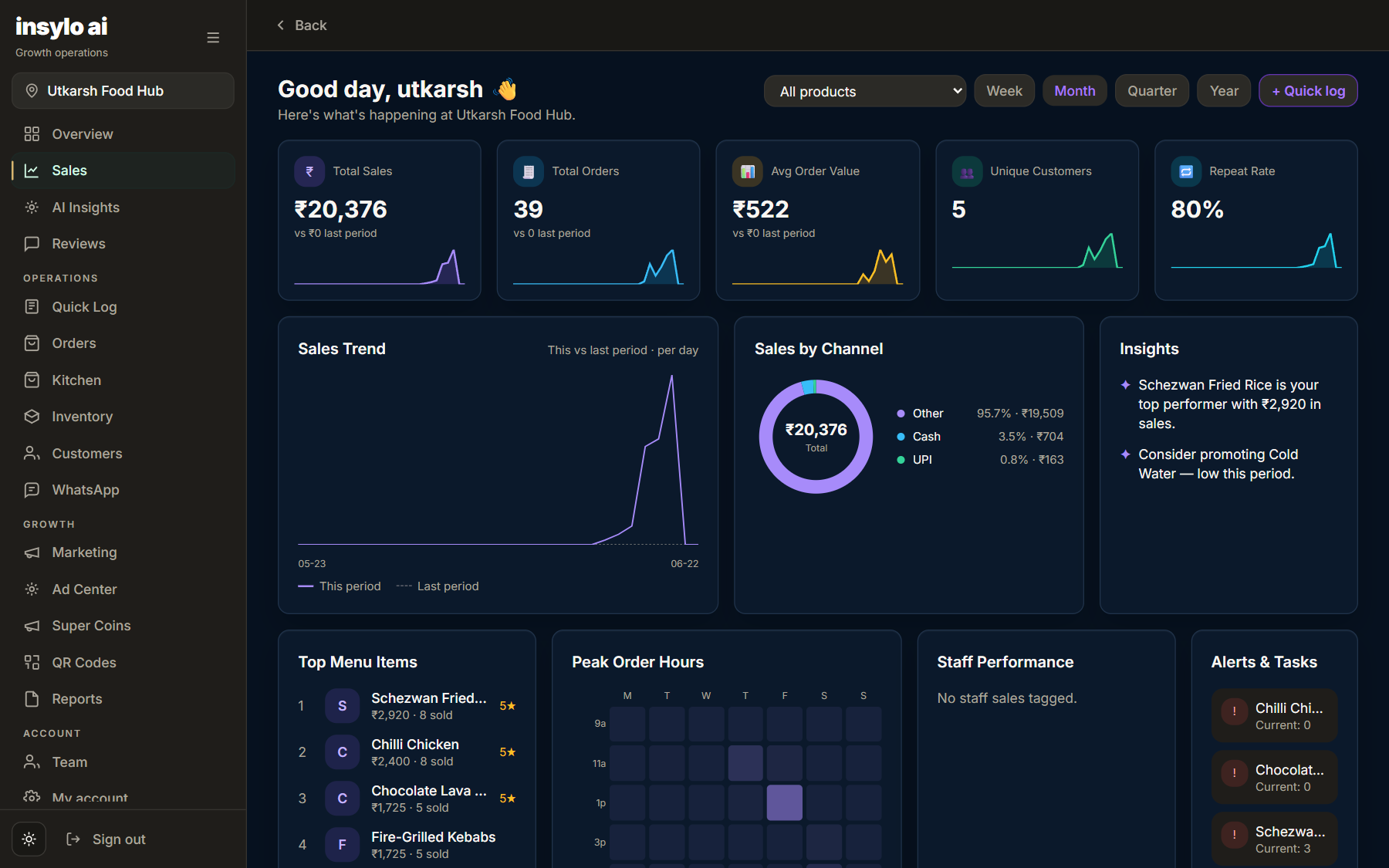Viewport: 1389px width, 868px height.
Task: Select Schezwan Fried... menu item row
Action: (407, 706)
